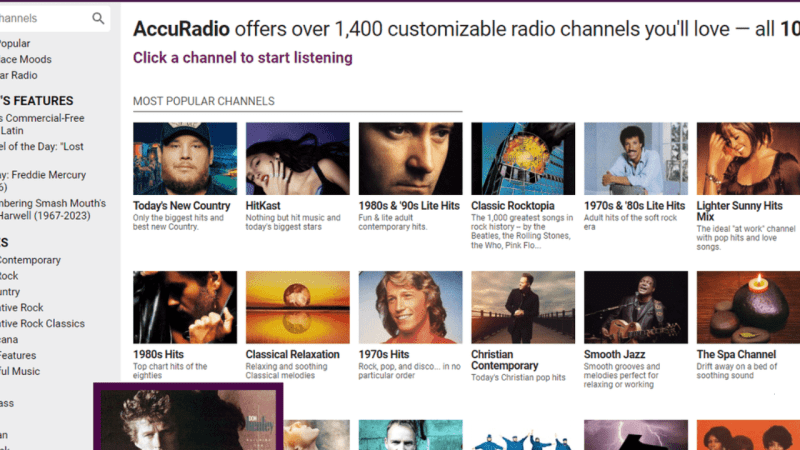This screenshot has height=450, width=800.
Task: Click The Spa Channel title text
Action: [x=736, y=354]
